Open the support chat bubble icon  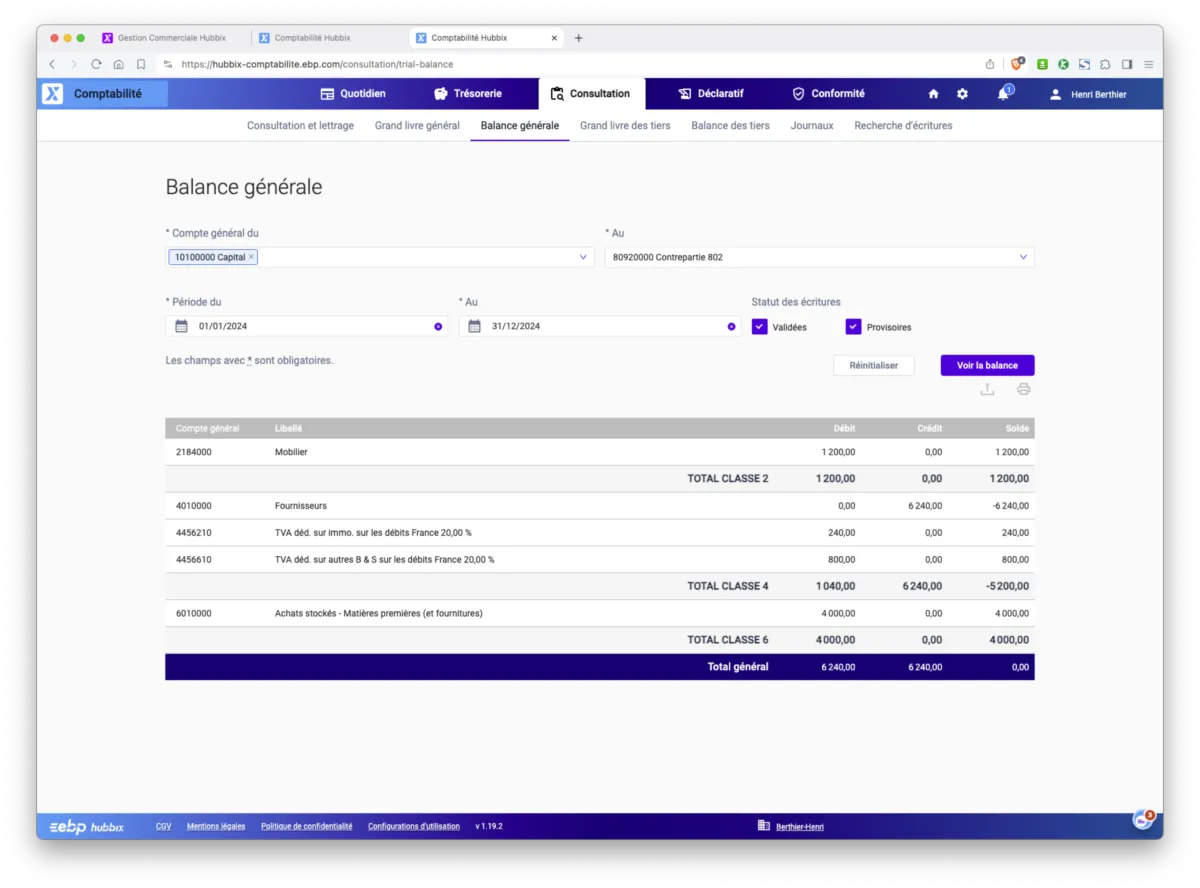coord(1141,820)
